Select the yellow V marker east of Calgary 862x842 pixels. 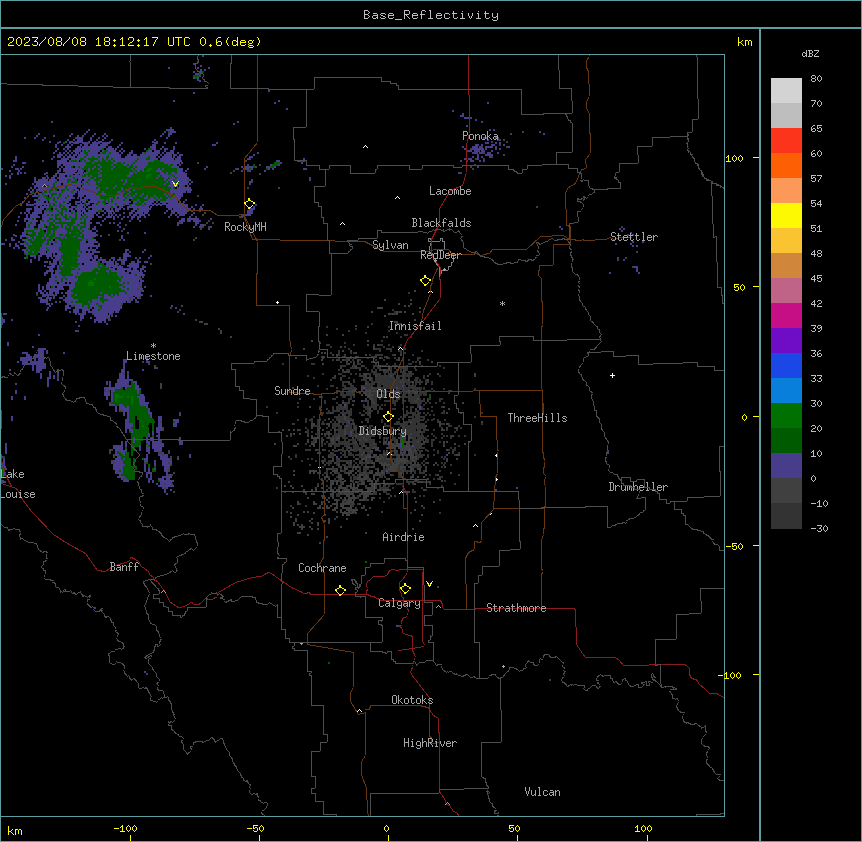[429, 584]
